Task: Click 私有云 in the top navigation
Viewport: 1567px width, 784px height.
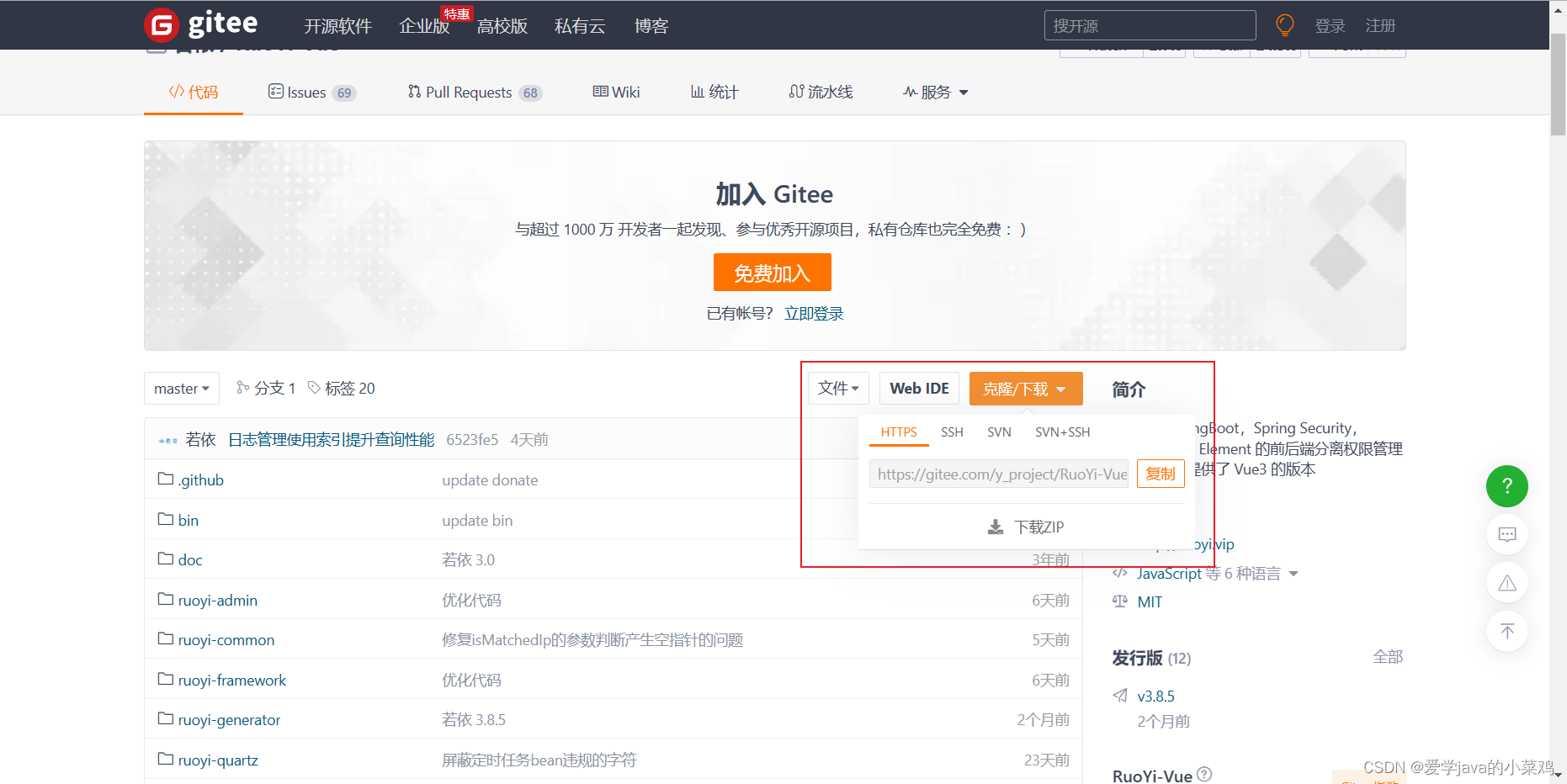Action: pos(580,26)
